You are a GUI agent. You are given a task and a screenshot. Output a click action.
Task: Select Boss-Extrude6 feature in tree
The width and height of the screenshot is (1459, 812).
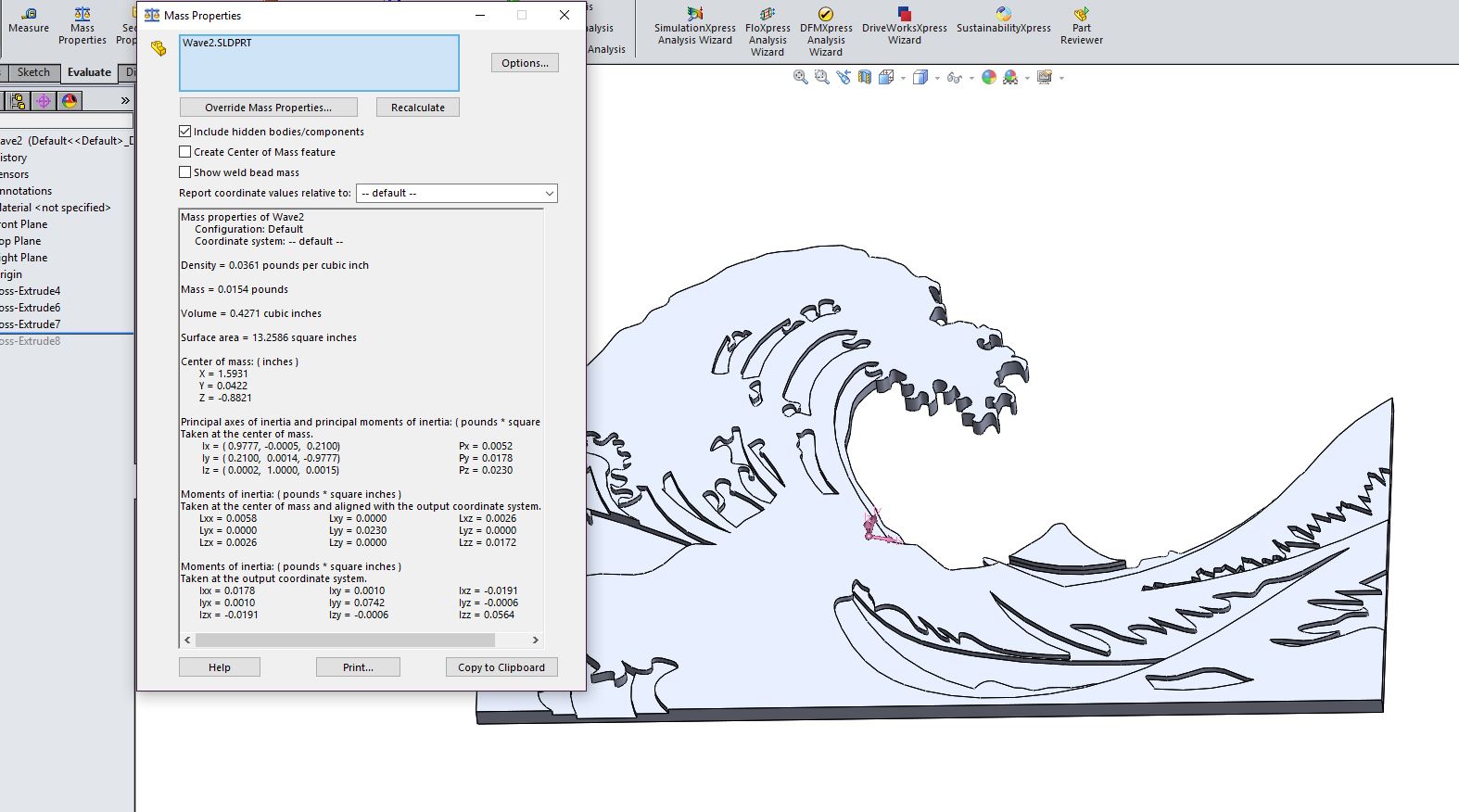click(31, 308)
